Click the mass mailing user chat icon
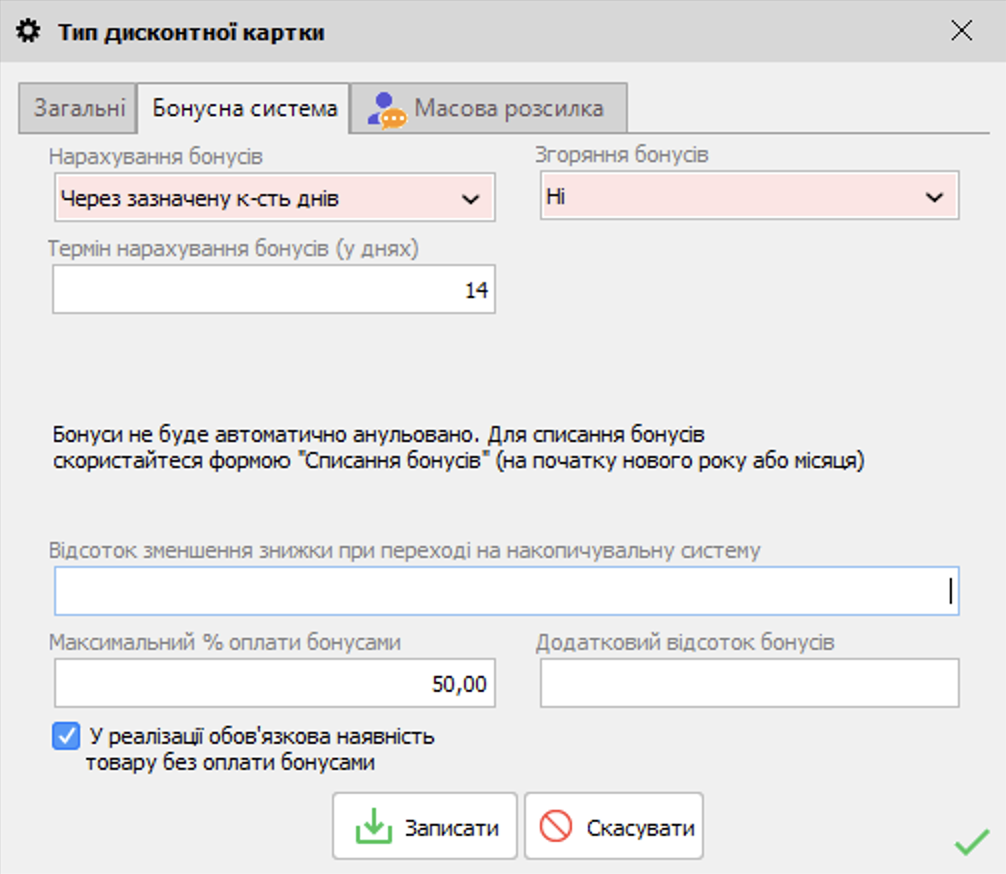Screen dimensions: 1006x874 click(386, 111)
